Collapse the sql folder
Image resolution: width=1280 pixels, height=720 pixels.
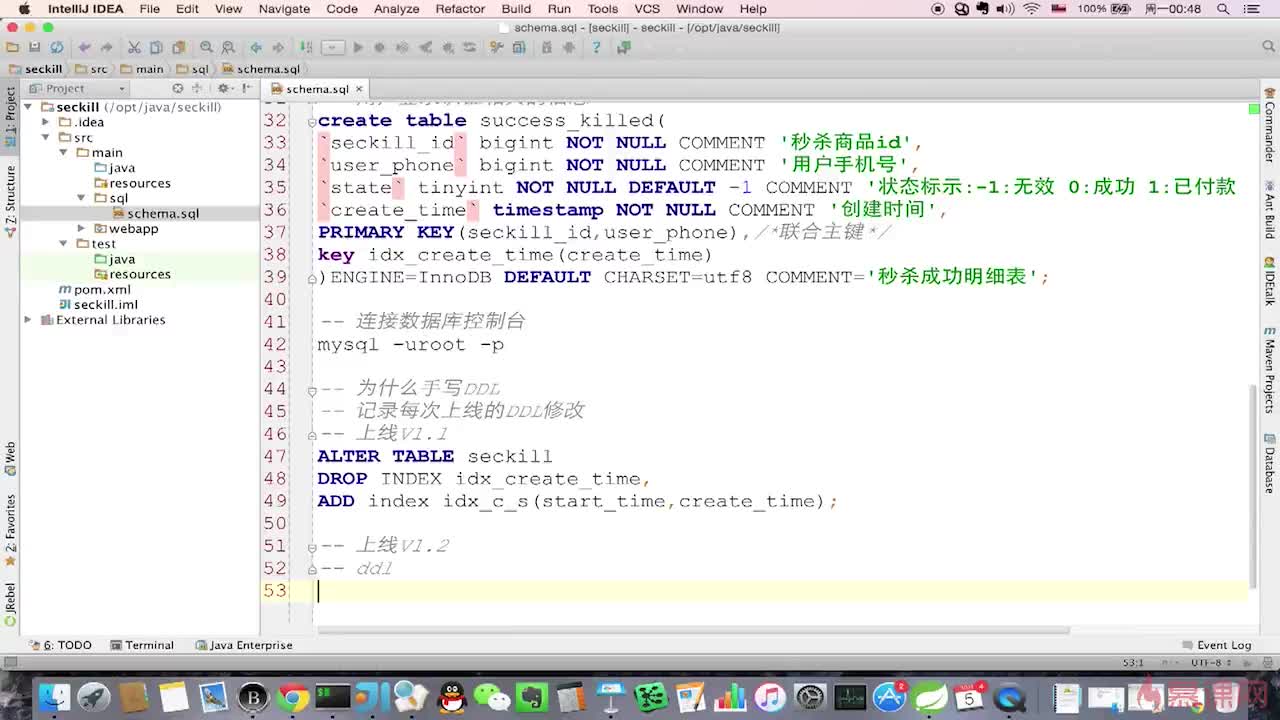tap(82, 198)
